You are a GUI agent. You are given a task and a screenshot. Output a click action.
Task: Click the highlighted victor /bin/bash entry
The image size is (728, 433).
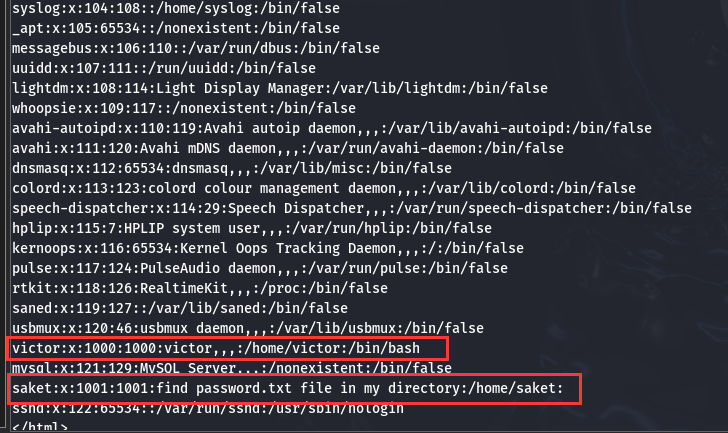point(228,349)
